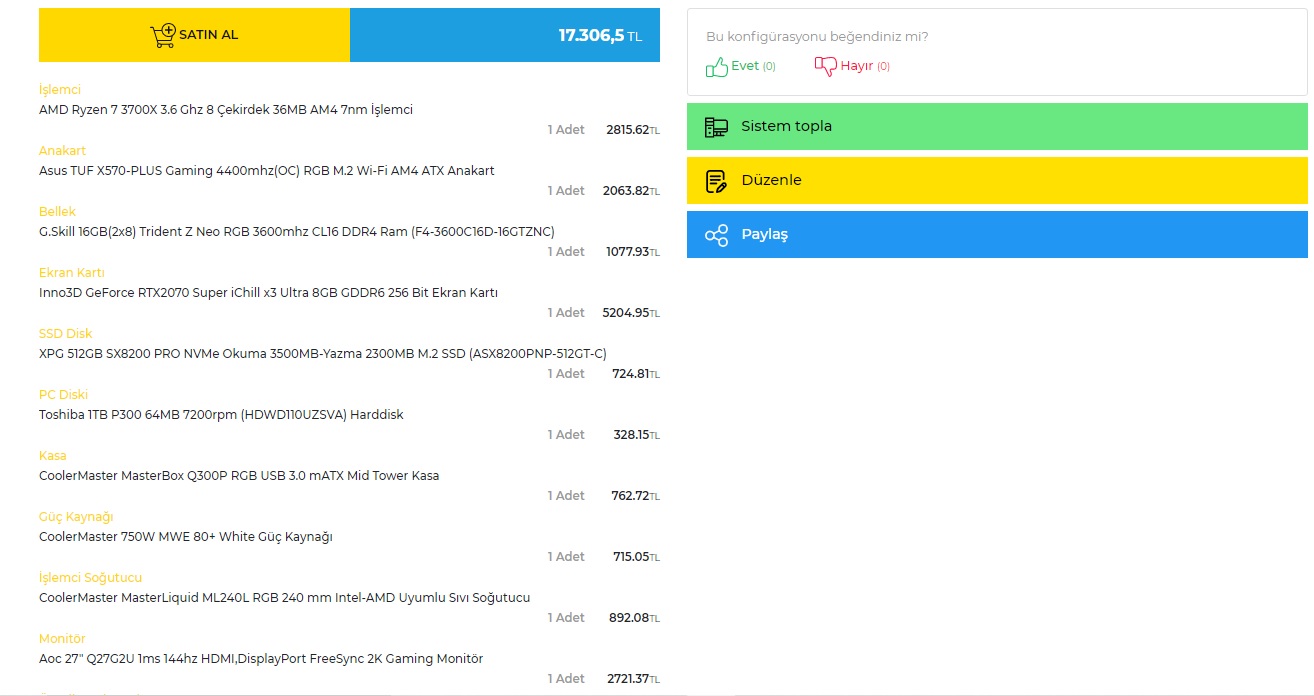The width and height of the screenshot is (1314, 696).
Task: Click XPG SX8200 PRO SSD name
Action: point(323,353)
